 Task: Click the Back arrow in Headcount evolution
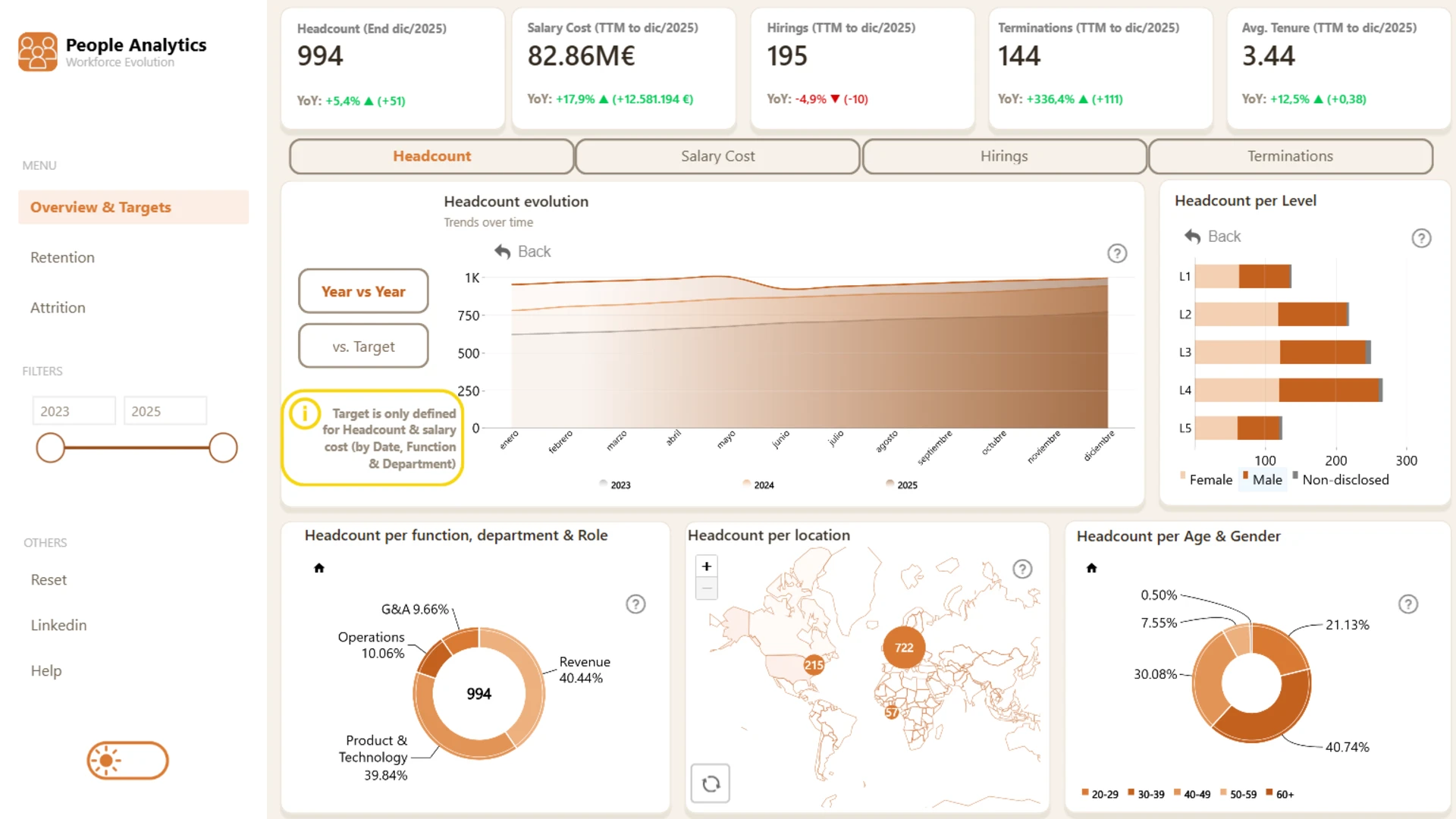coord(522,252)
